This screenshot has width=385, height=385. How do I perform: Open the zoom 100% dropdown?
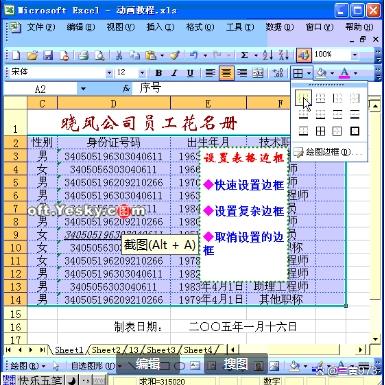point(355,55)
